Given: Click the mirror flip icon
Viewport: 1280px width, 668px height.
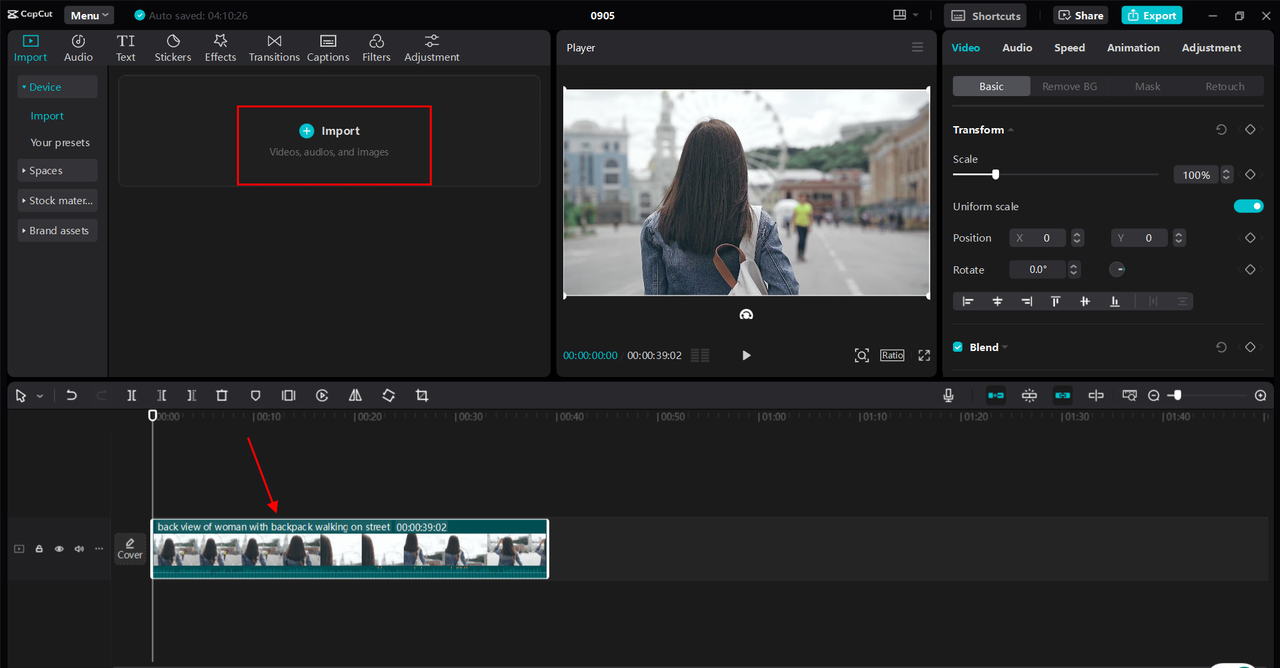Looking at the screenshot, I should 355,396.
